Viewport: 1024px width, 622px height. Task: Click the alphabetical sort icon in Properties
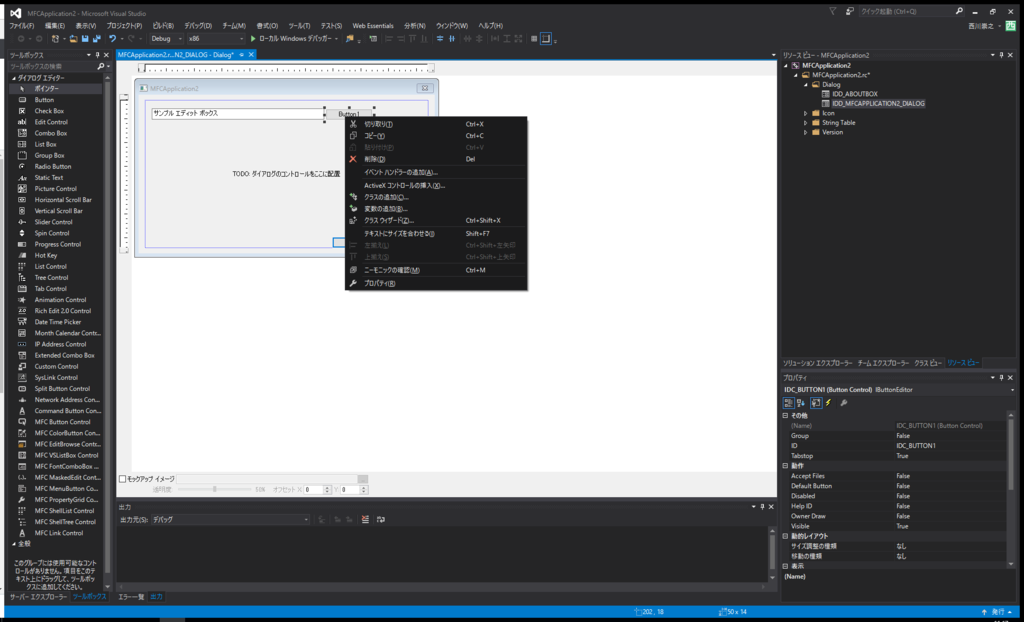coord(801,403)
